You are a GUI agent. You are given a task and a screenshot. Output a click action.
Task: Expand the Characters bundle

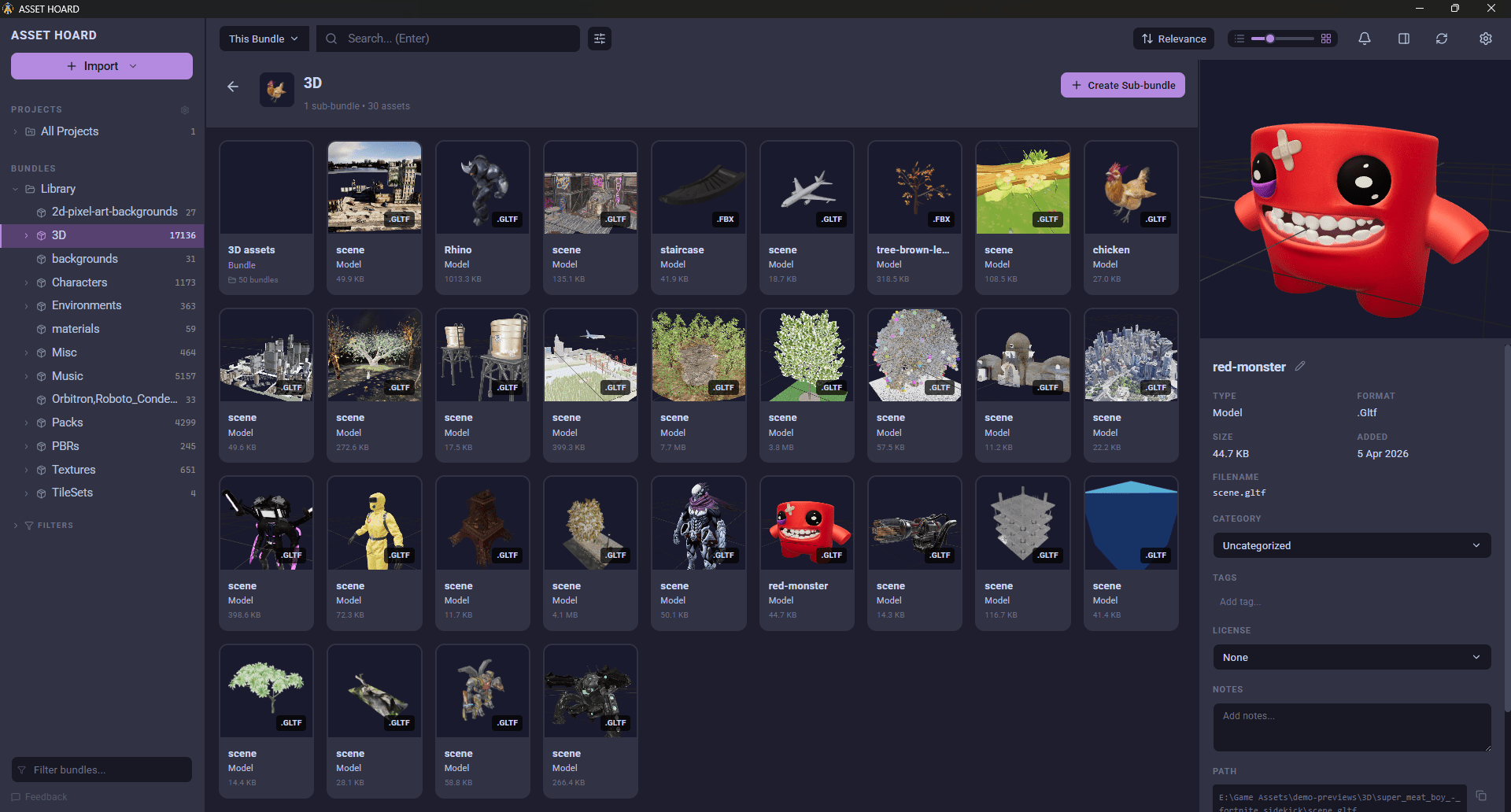28,282
